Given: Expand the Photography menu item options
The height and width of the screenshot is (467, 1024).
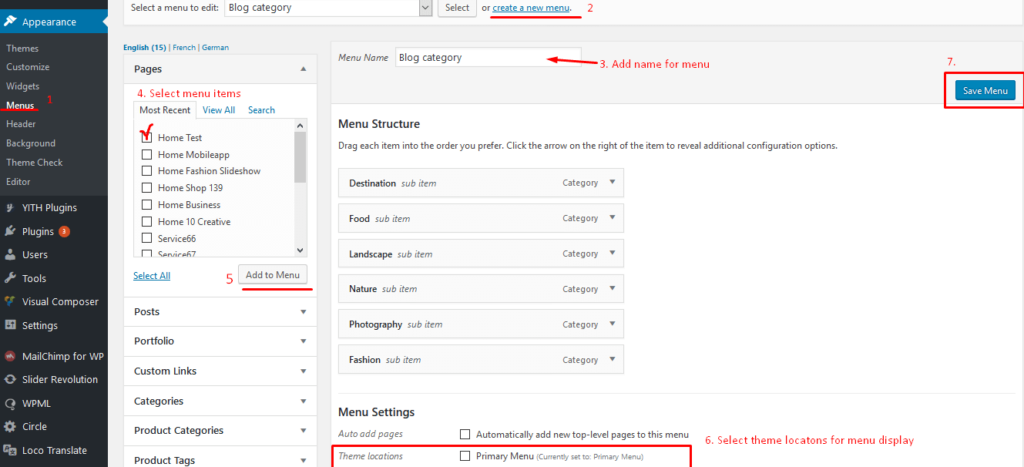Looking at the screenshot, I should [612, 324].
